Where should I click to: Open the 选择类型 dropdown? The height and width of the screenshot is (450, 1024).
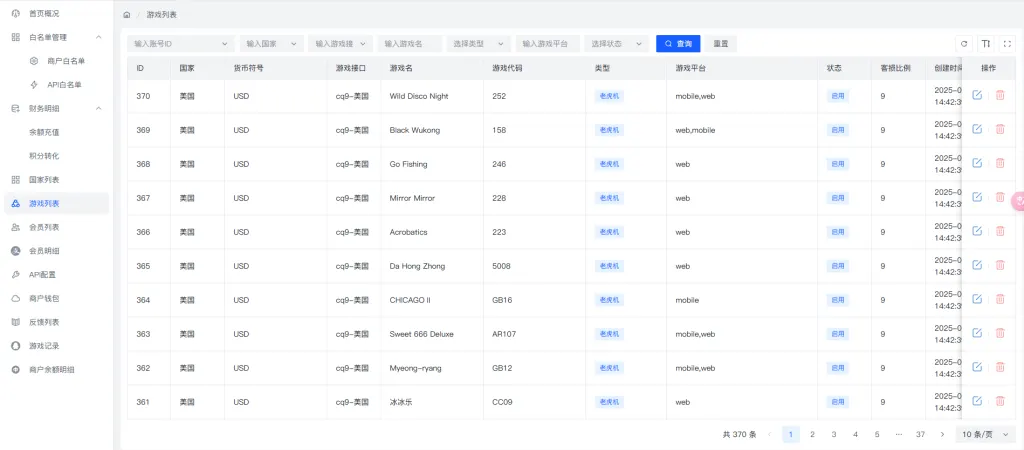[x=478, y=44]
